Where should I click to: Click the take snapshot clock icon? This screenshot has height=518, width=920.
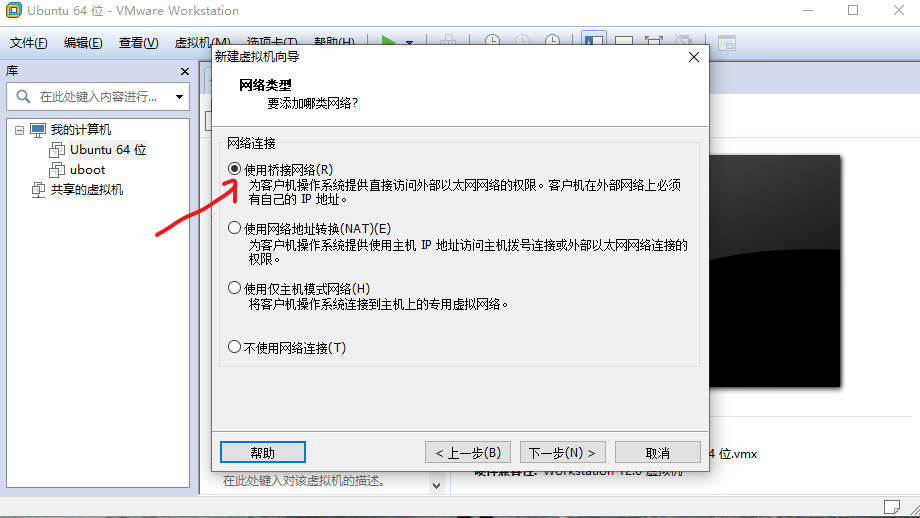[x=492, y=41]
